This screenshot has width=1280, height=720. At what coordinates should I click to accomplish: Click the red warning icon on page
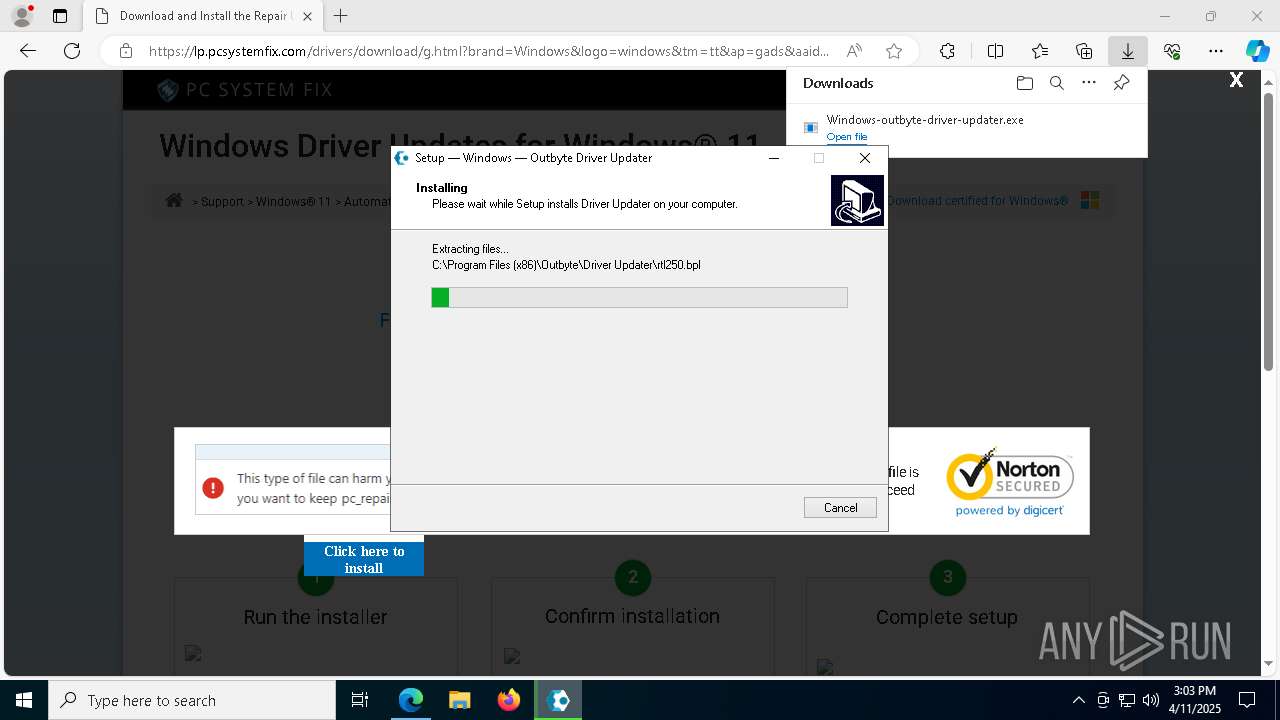[x=213, y=488]
